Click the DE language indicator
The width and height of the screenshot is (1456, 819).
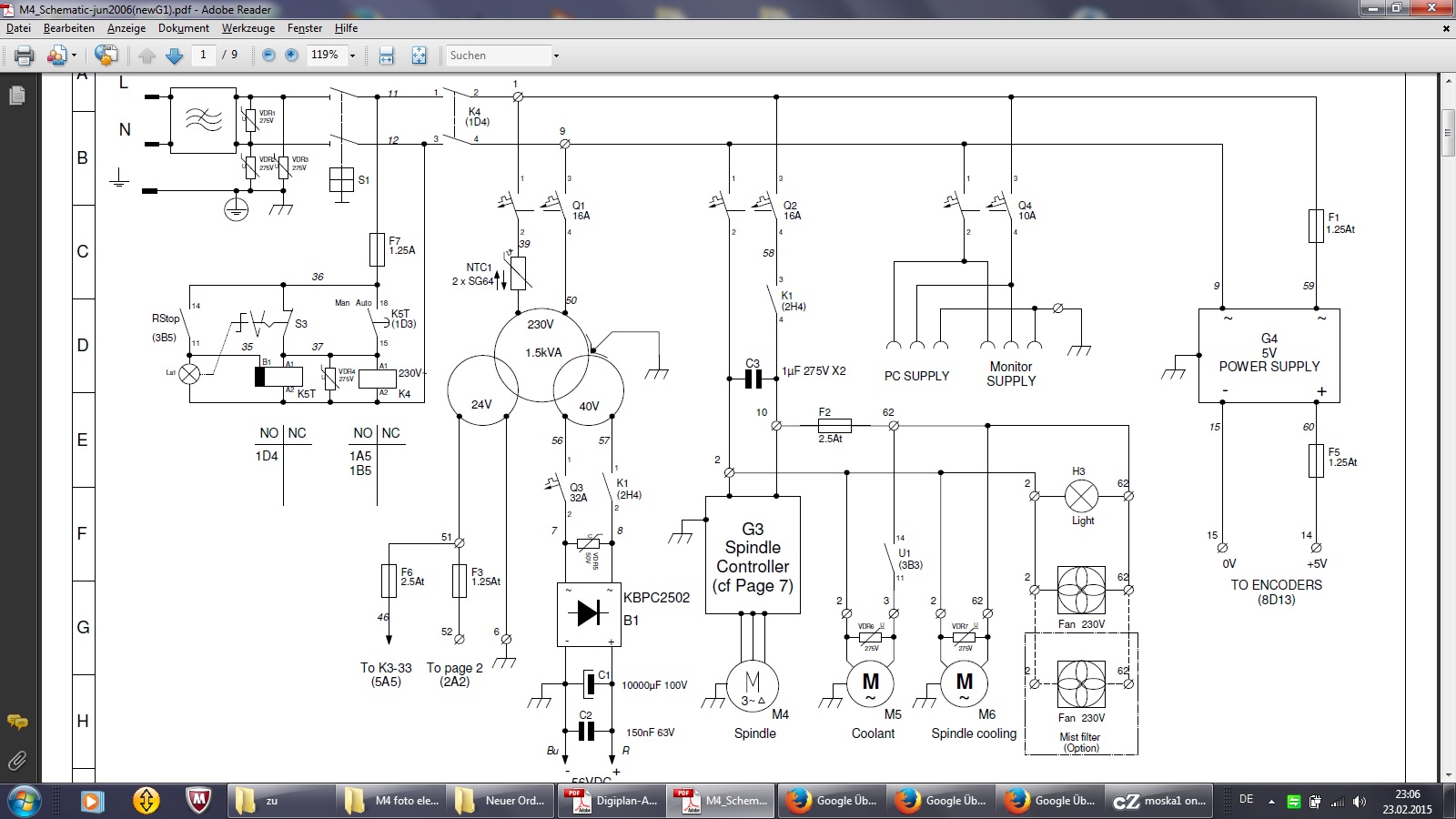(1247, 799)
